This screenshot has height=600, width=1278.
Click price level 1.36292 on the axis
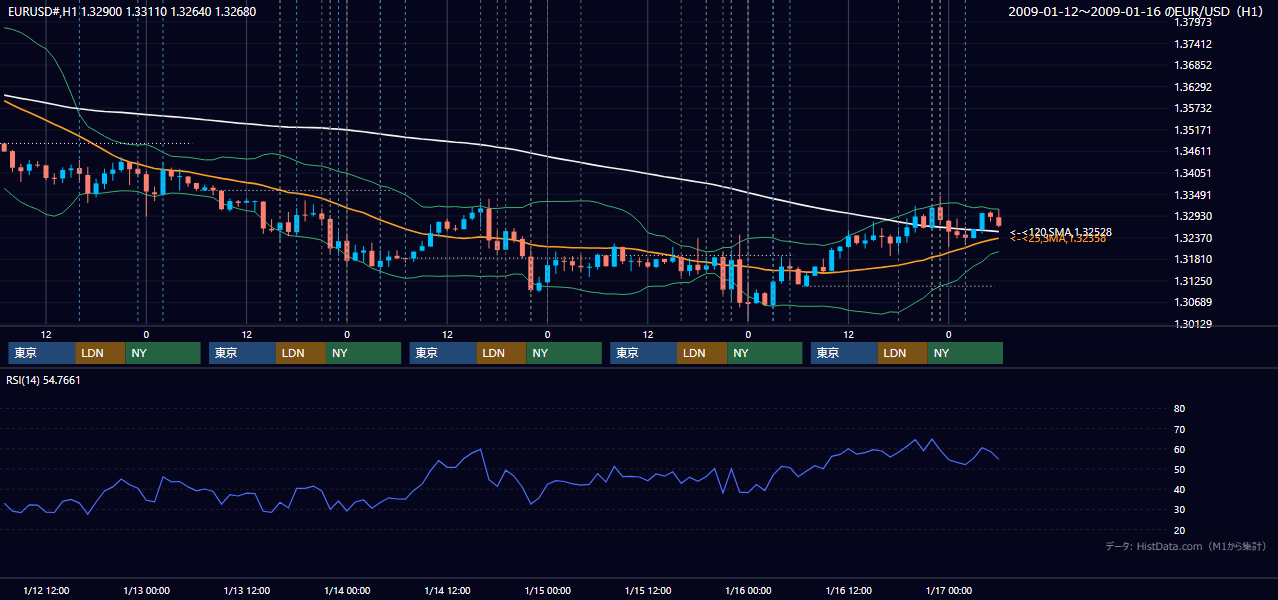click(1193, 87)
